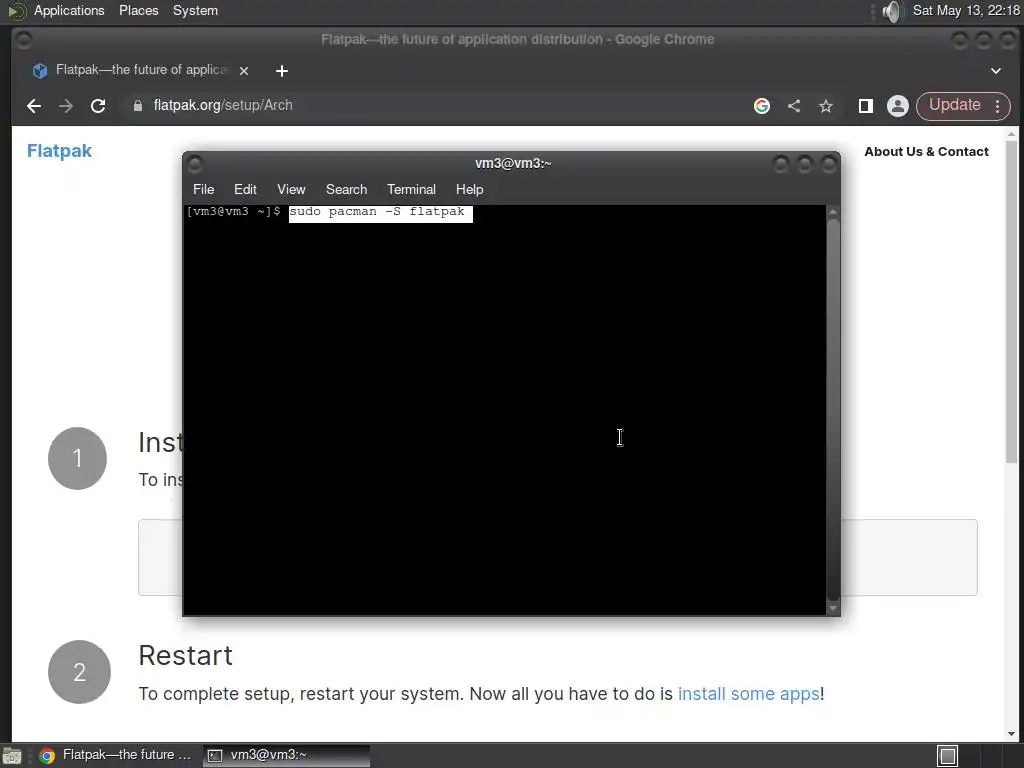This screenshot has height=768, width=1024.
Task: Close the Flatpak browser tab
Action: pos(244,71)
